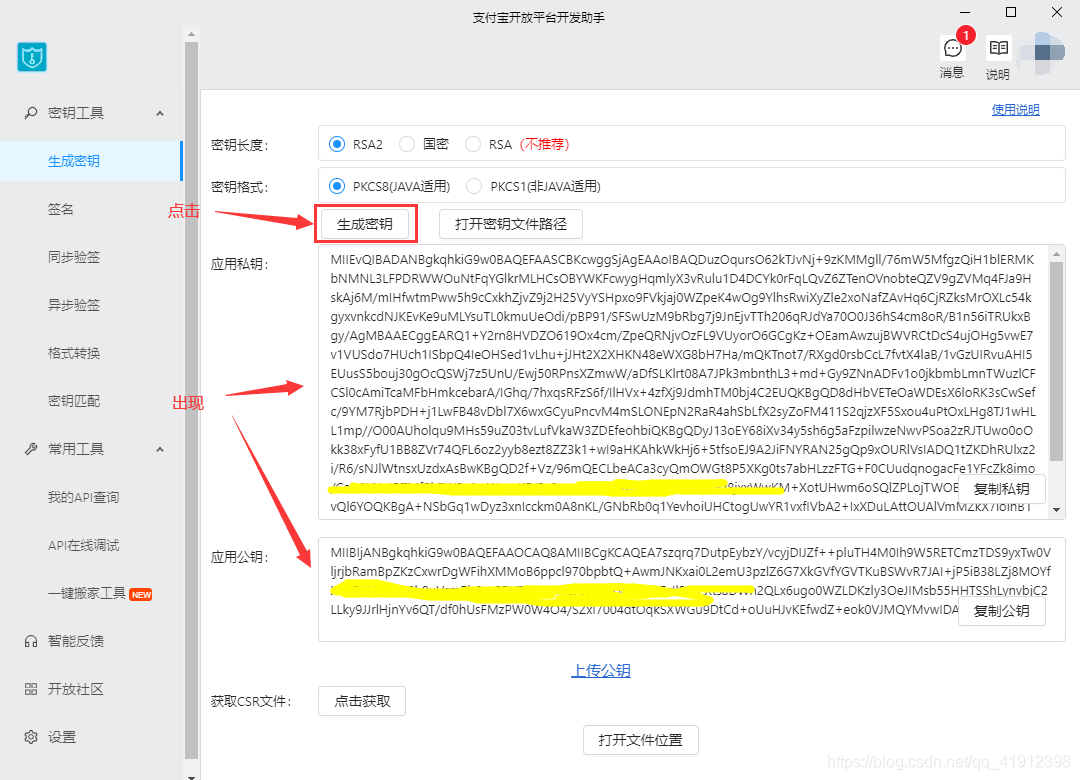Click the private key scrollbar up arrow
The image size is (1080, 780).
coord(1057,254)
